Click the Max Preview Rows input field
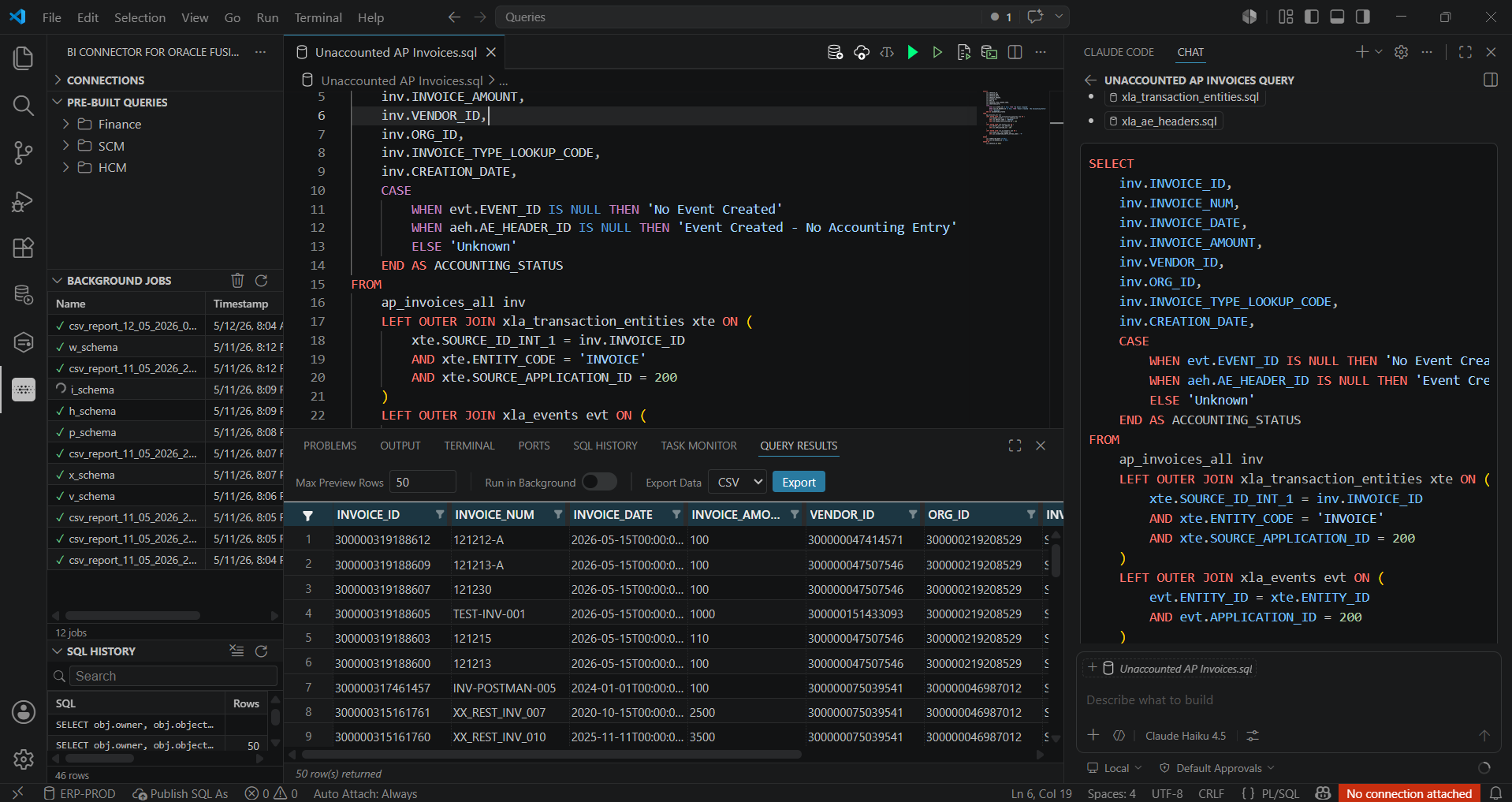The image size is (1512, 802). 423,482
